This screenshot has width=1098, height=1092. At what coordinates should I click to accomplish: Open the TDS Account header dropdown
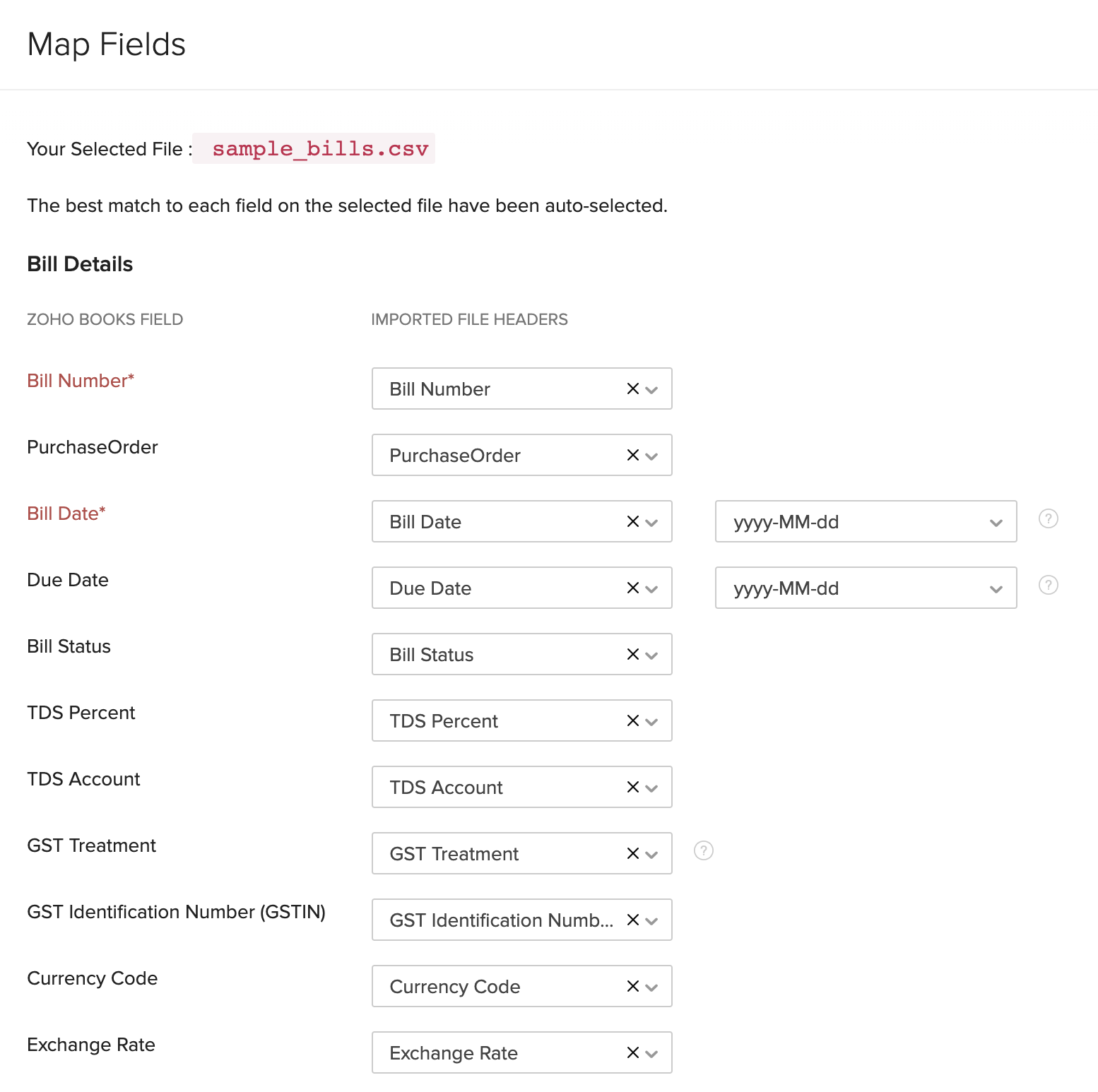coord(651,787)
